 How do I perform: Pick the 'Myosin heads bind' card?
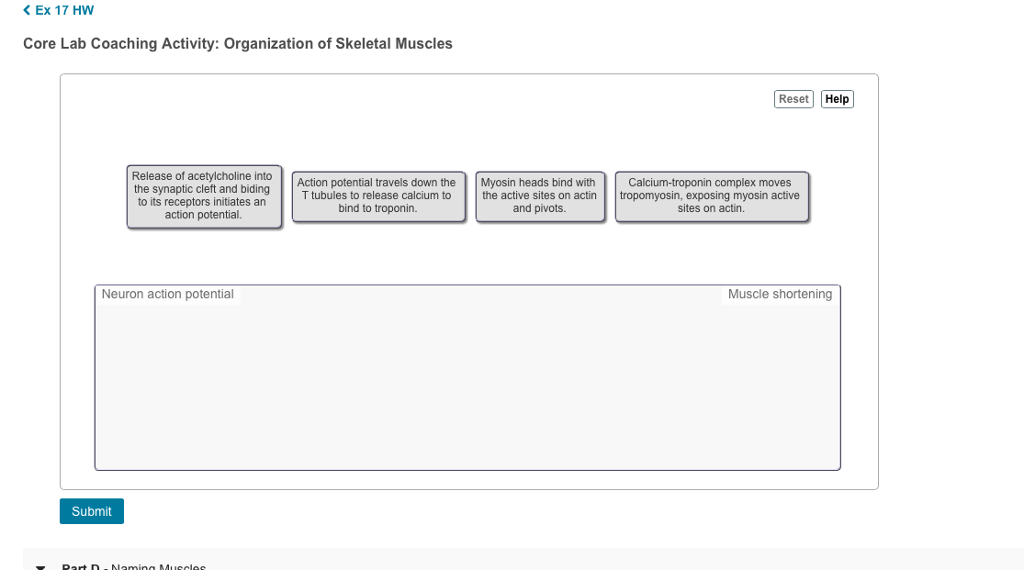point(539,196)
